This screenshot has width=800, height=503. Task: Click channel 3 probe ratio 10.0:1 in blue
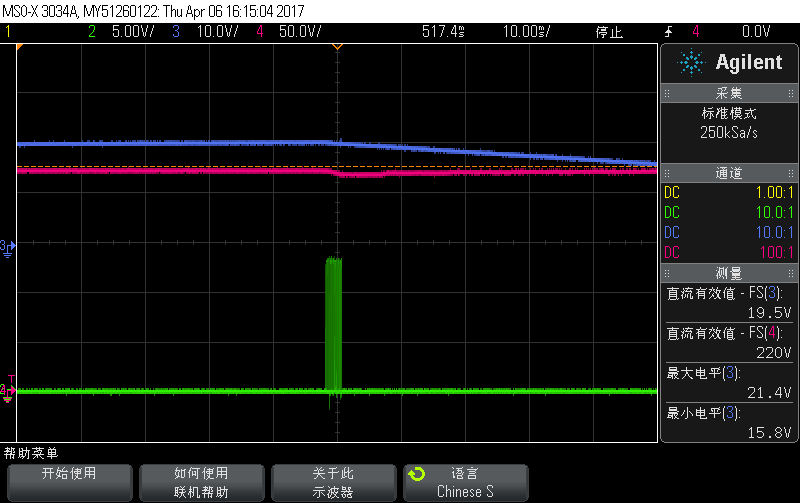774,232
